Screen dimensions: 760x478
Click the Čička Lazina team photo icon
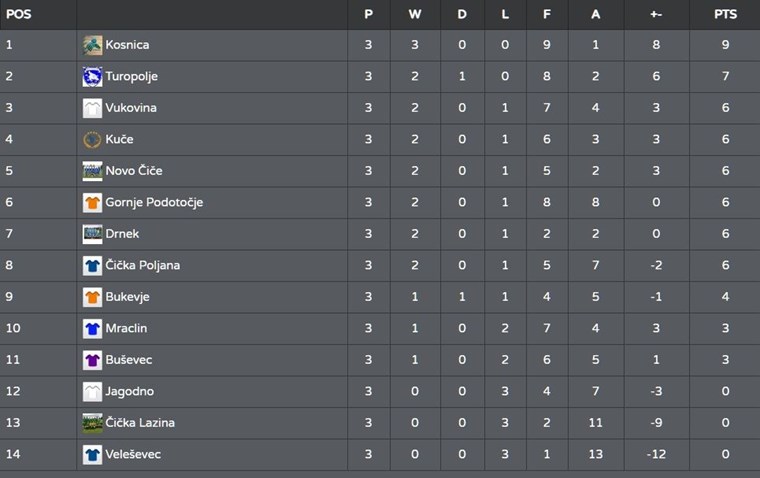point(92,423)
